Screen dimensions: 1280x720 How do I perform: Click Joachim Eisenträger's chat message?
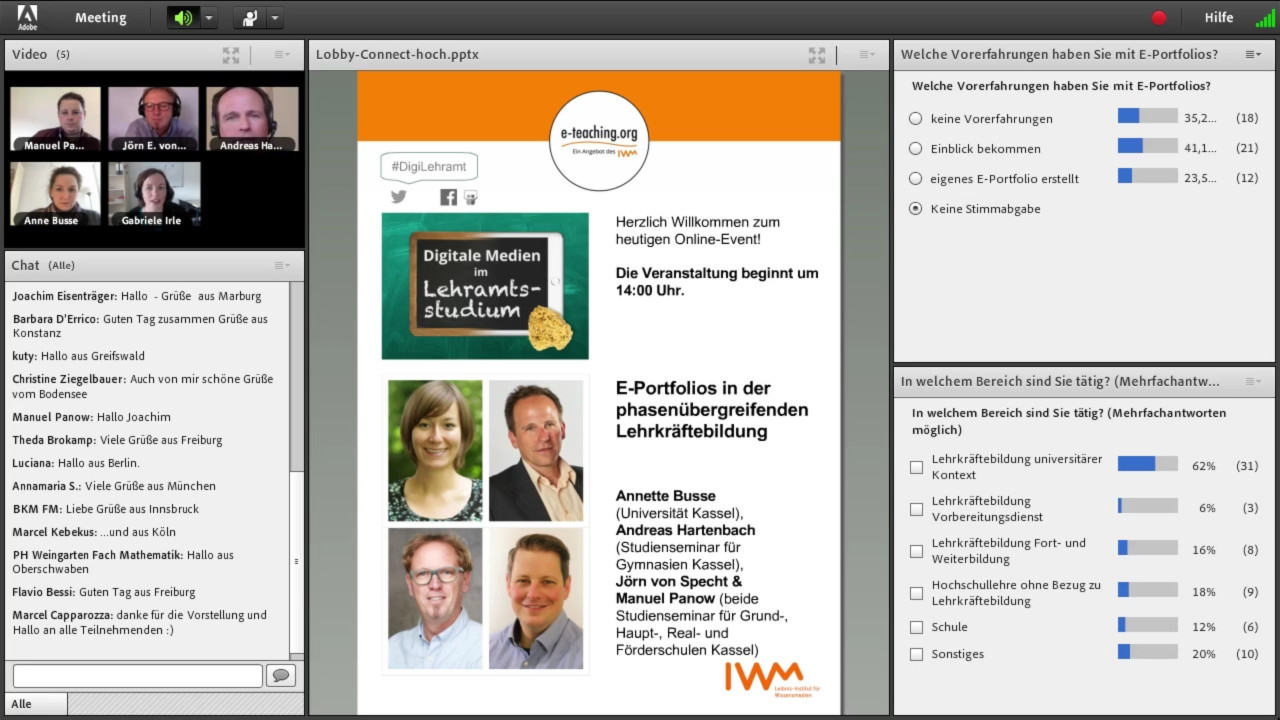[x=137, y=297]
